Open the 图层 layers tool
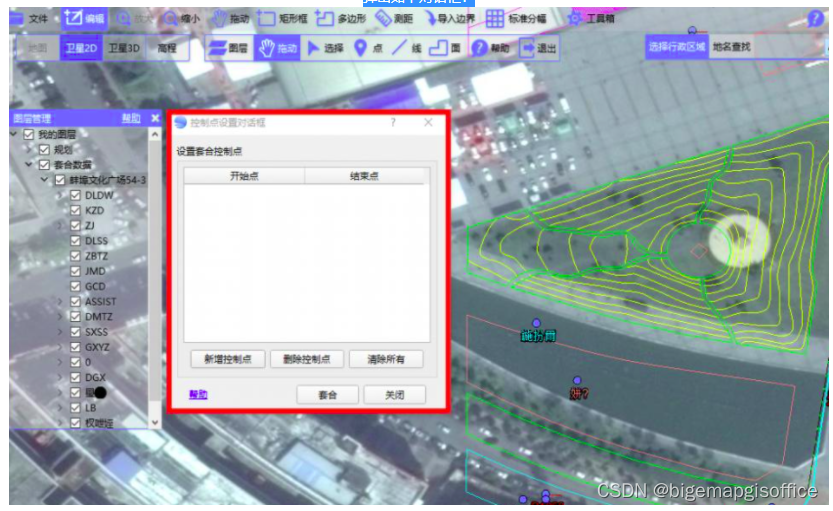Screen dimensions: 833x511 click(x=228, y=48)
